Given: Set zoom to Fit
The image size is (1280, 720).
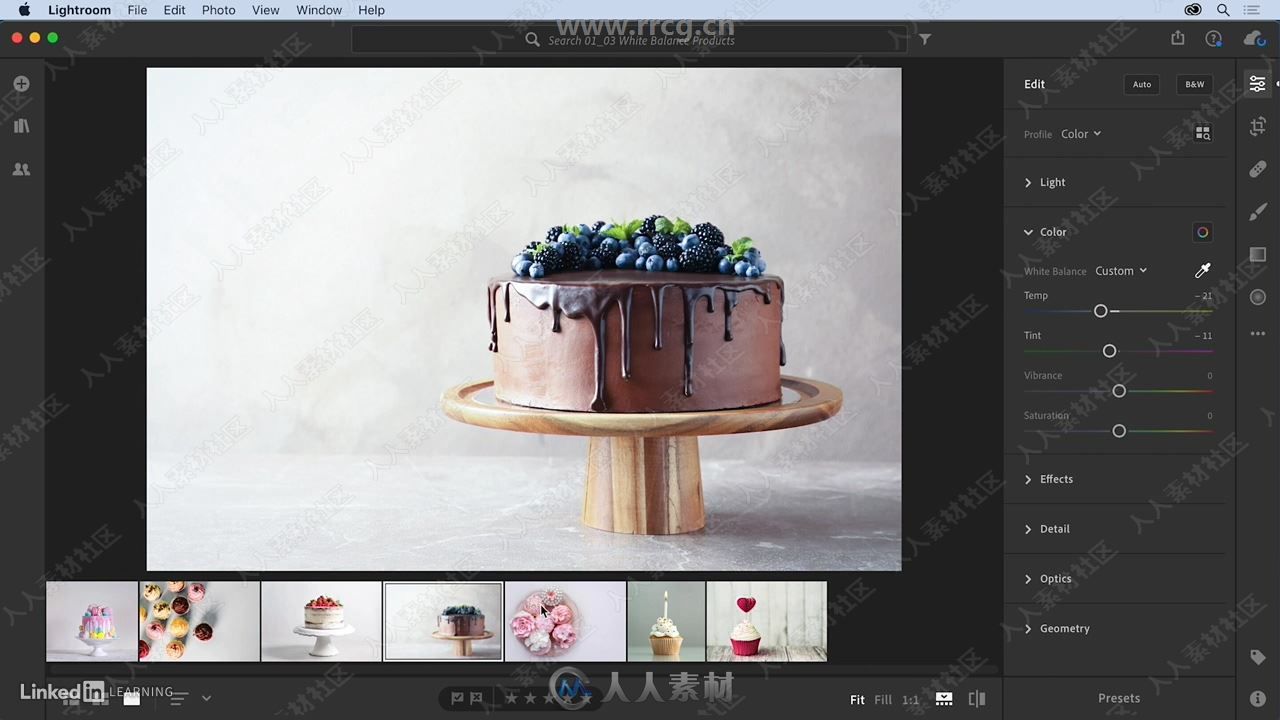Looking at the screenshot, I should tap(857, 700).
